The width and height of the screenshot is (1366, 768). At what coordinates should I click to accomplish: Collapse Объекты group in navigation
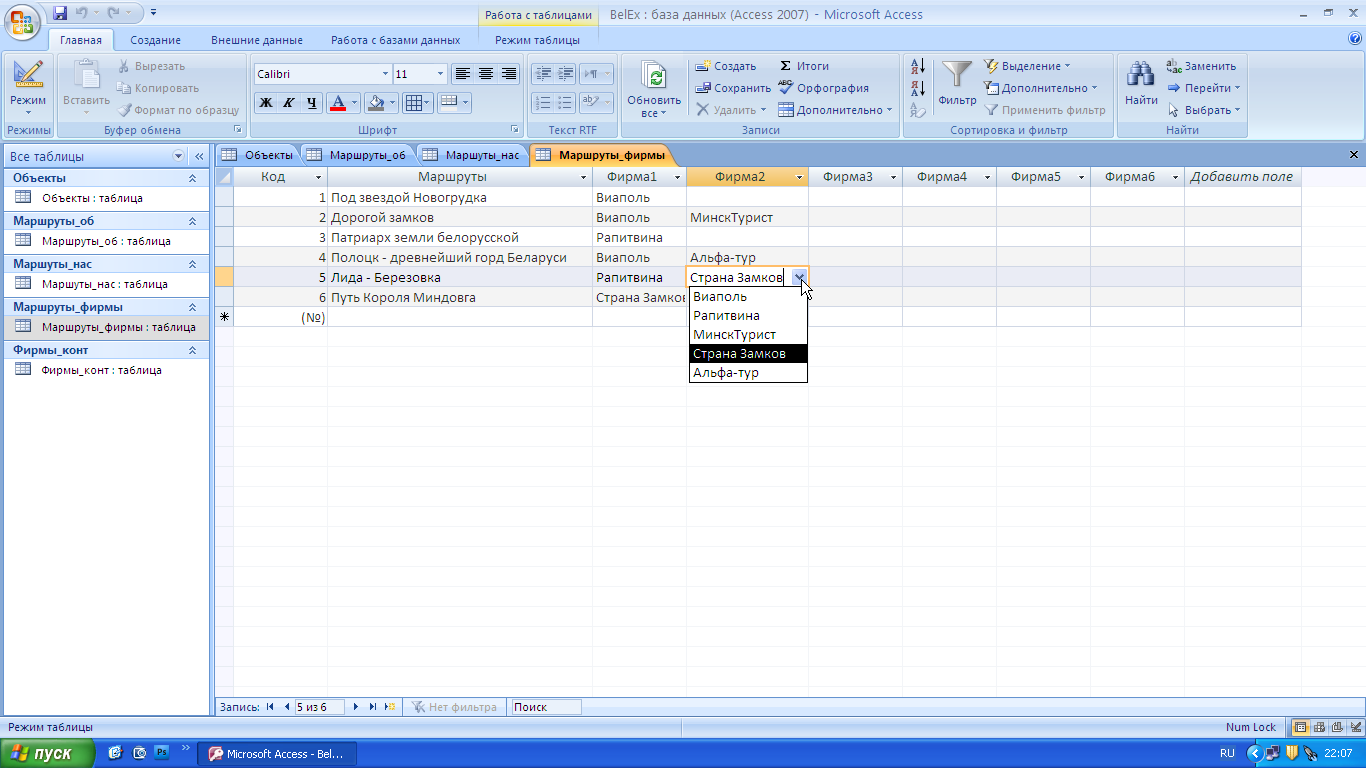click(192, 178)
